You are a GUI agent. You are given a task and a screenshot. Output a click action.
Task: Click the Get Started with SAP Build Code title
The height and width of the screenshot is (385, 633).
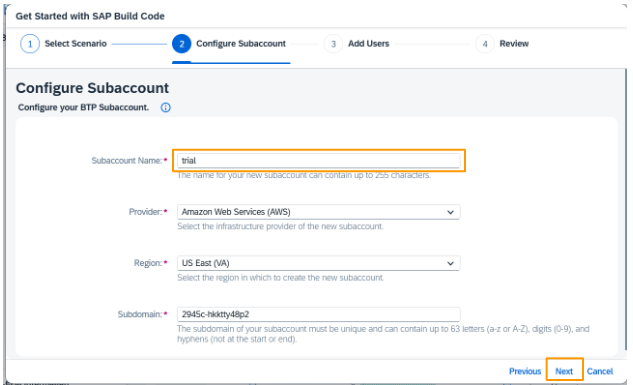90,16
